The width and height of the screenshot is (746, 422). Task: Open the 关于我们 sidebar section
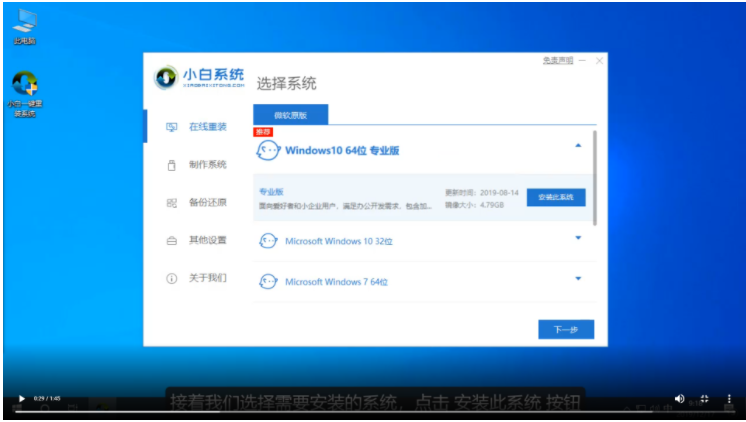click(196, 278)
